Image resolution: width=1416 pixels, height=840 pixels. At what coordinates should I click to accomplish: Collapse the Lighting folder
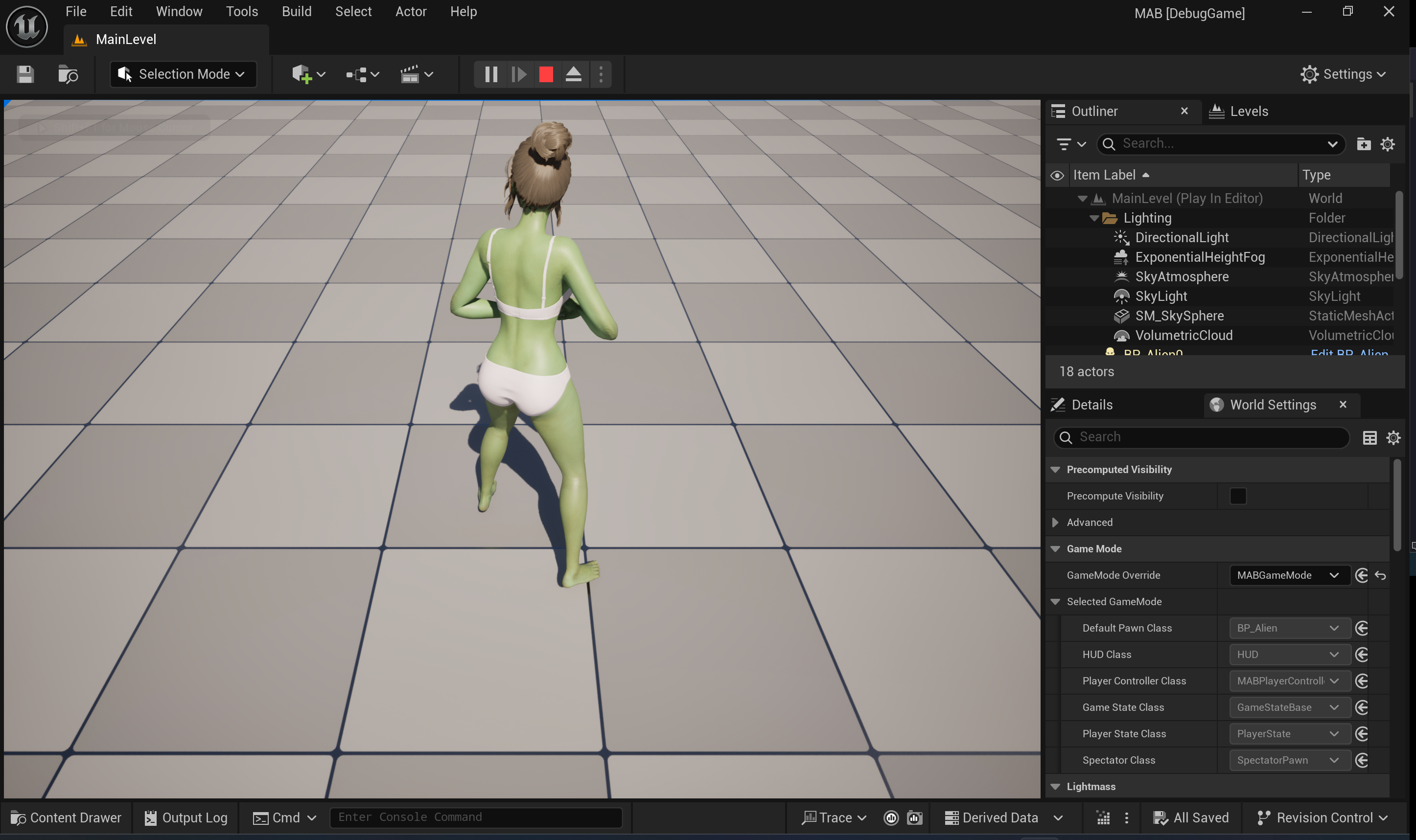1094,219
